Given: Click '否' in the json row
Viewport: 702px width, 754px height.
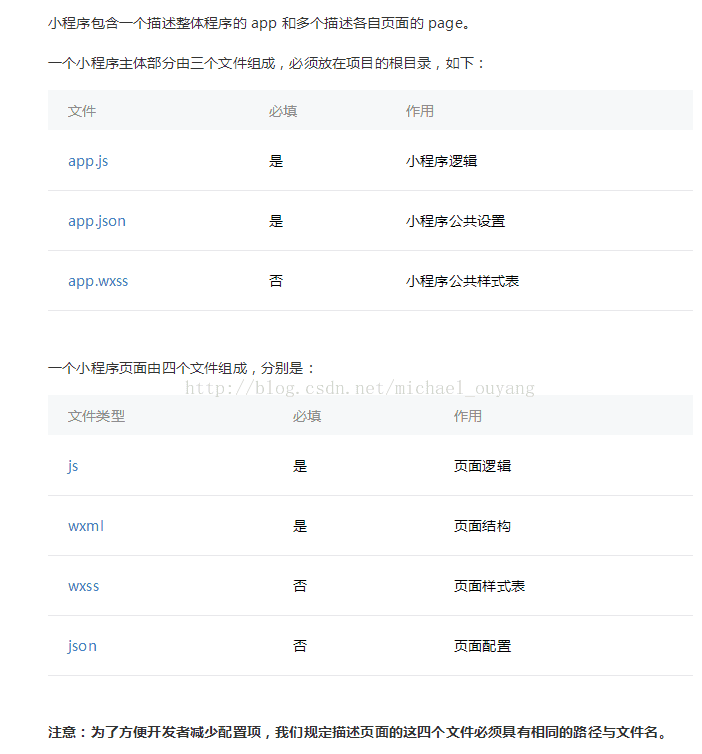Looking at the screenshot, I should (x=300, y=646).
